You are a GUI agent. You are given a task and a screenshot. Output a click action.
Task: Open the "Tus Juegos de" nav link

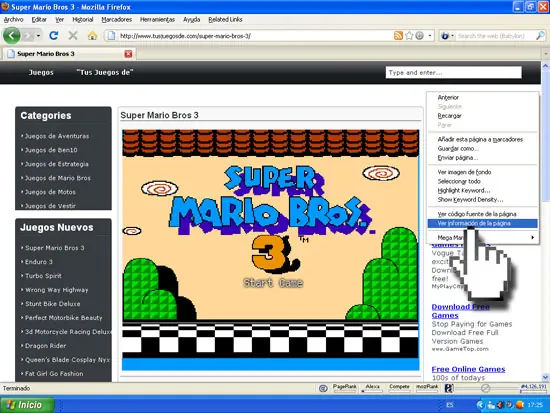(105, 72)
